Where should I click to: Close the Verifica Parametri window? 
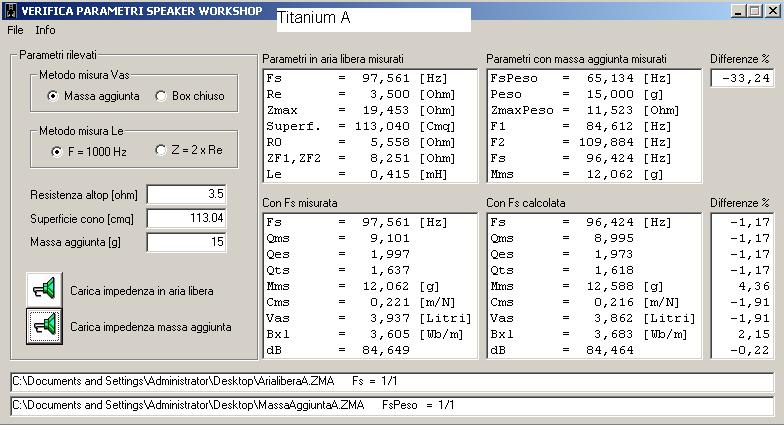coord(772,10)
